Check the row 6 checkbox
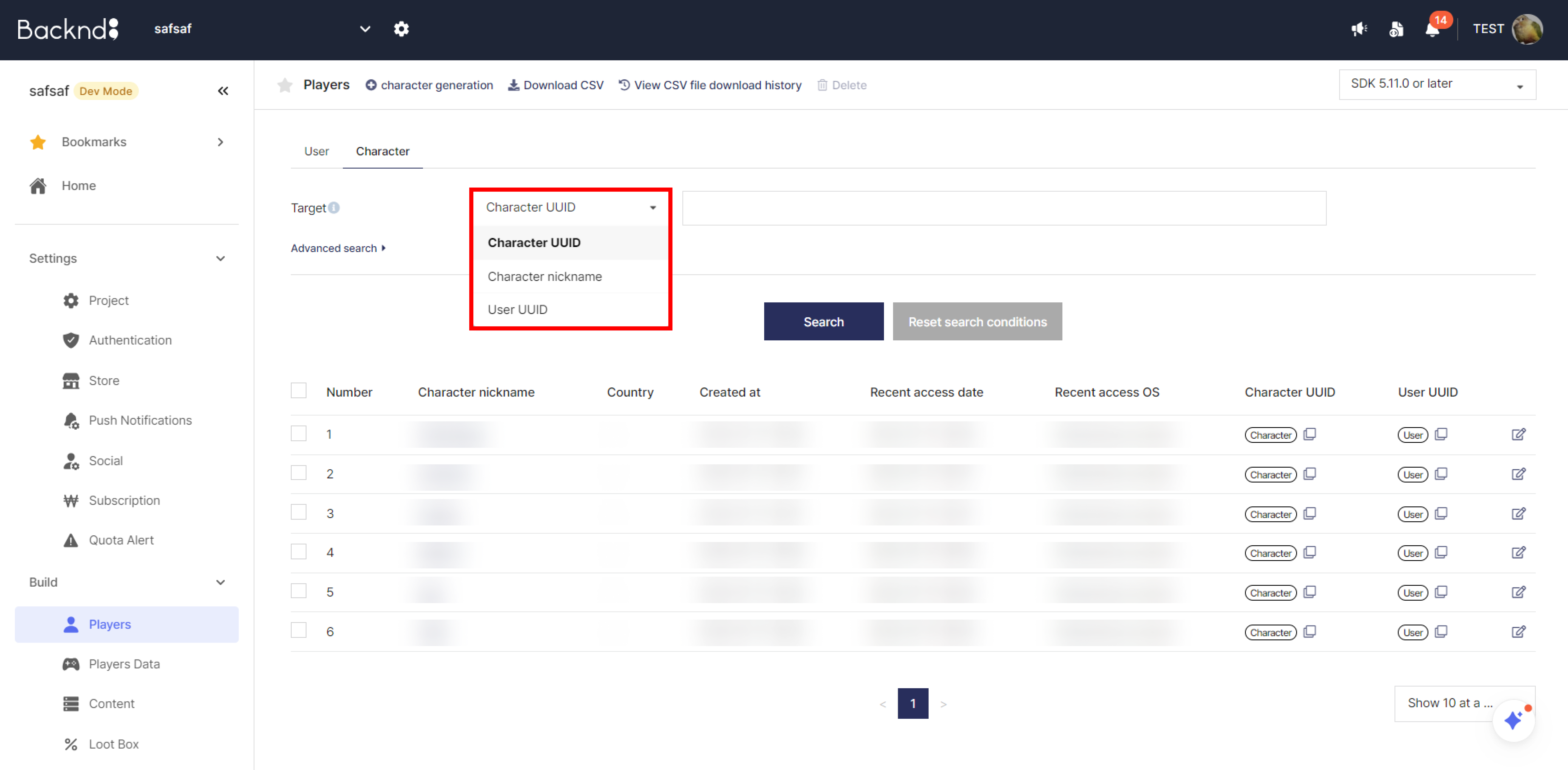Image resolution: width=1568 pixels, height=770 pixels. click(298, 630)
